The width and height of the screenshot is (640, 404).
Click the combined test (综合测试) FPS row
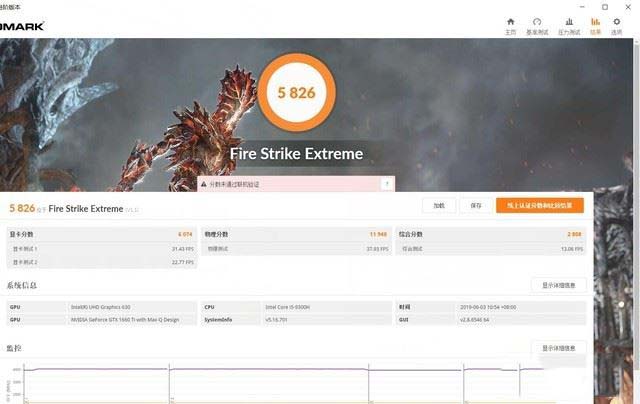(491, 249)
